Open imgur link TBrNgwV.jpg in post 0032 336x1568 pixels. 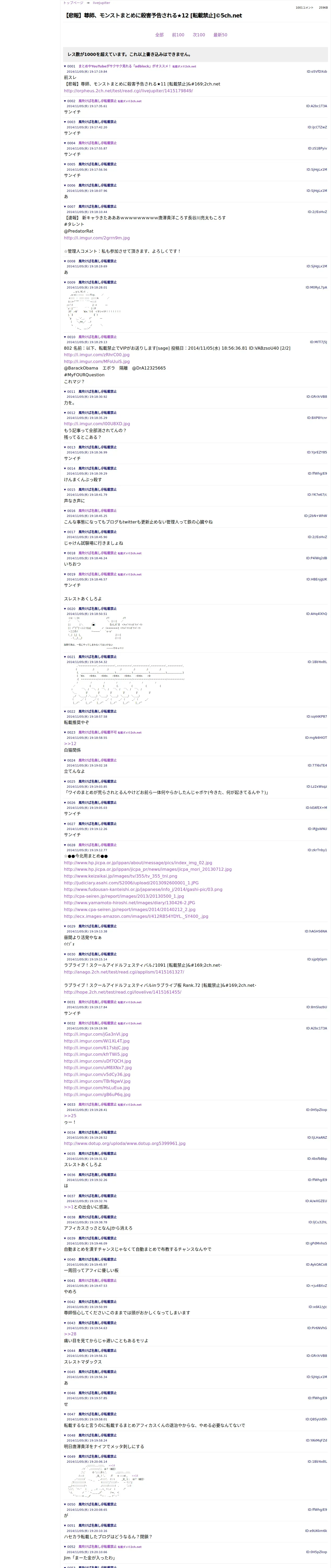click(97, 1081)
